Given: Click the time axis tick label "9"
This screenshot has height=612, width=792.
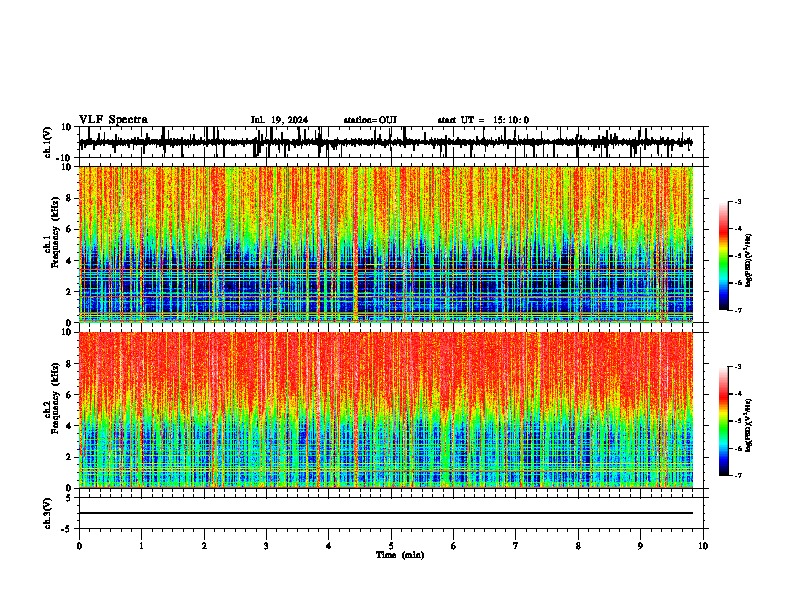Looking at the screenshot, I should click(x=640, y=546).
